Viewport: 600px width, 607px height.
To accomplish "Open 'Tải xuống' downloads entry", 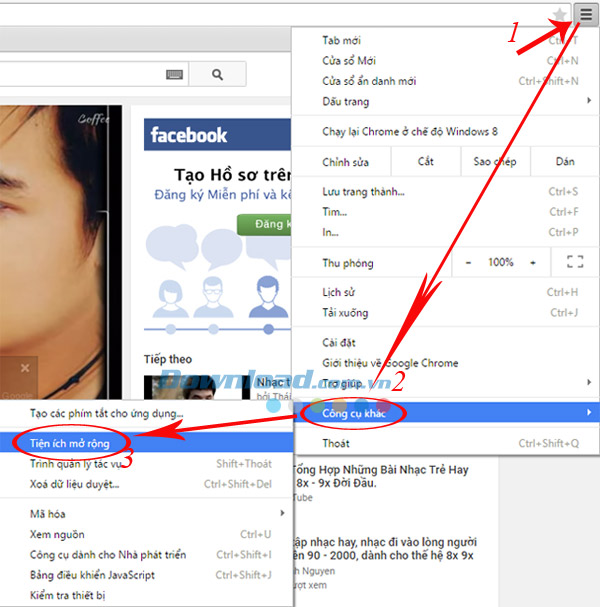I will click(x=445, y=313).
